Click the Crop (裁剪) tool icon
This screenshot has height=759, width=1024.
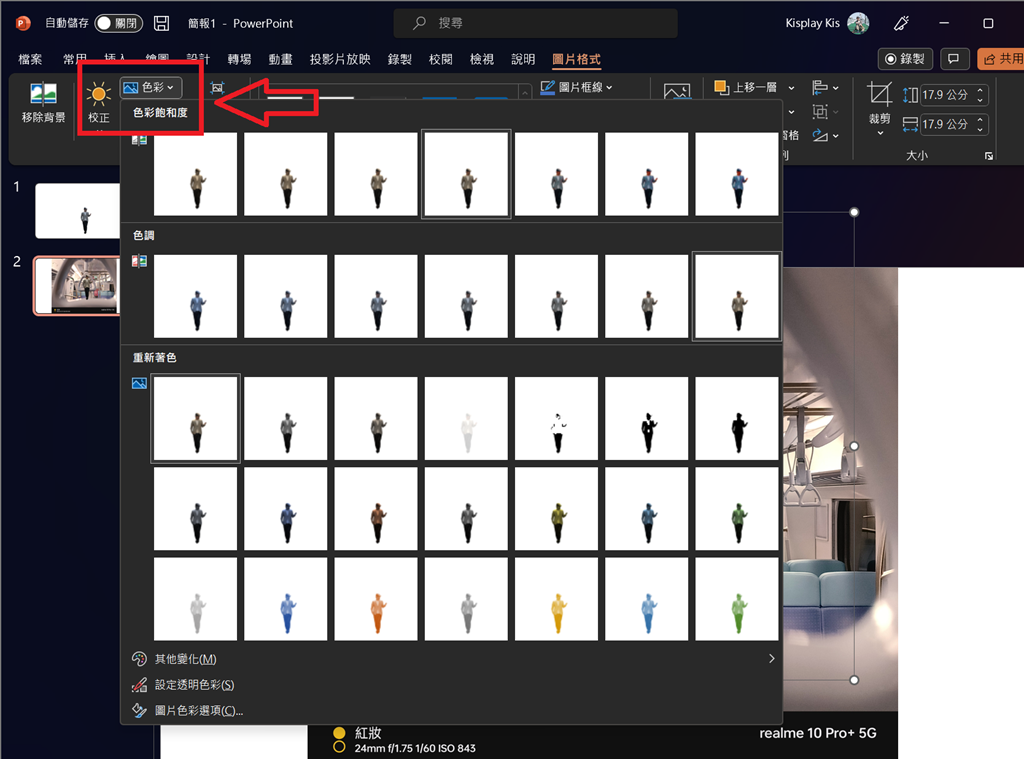click(880, 94)
